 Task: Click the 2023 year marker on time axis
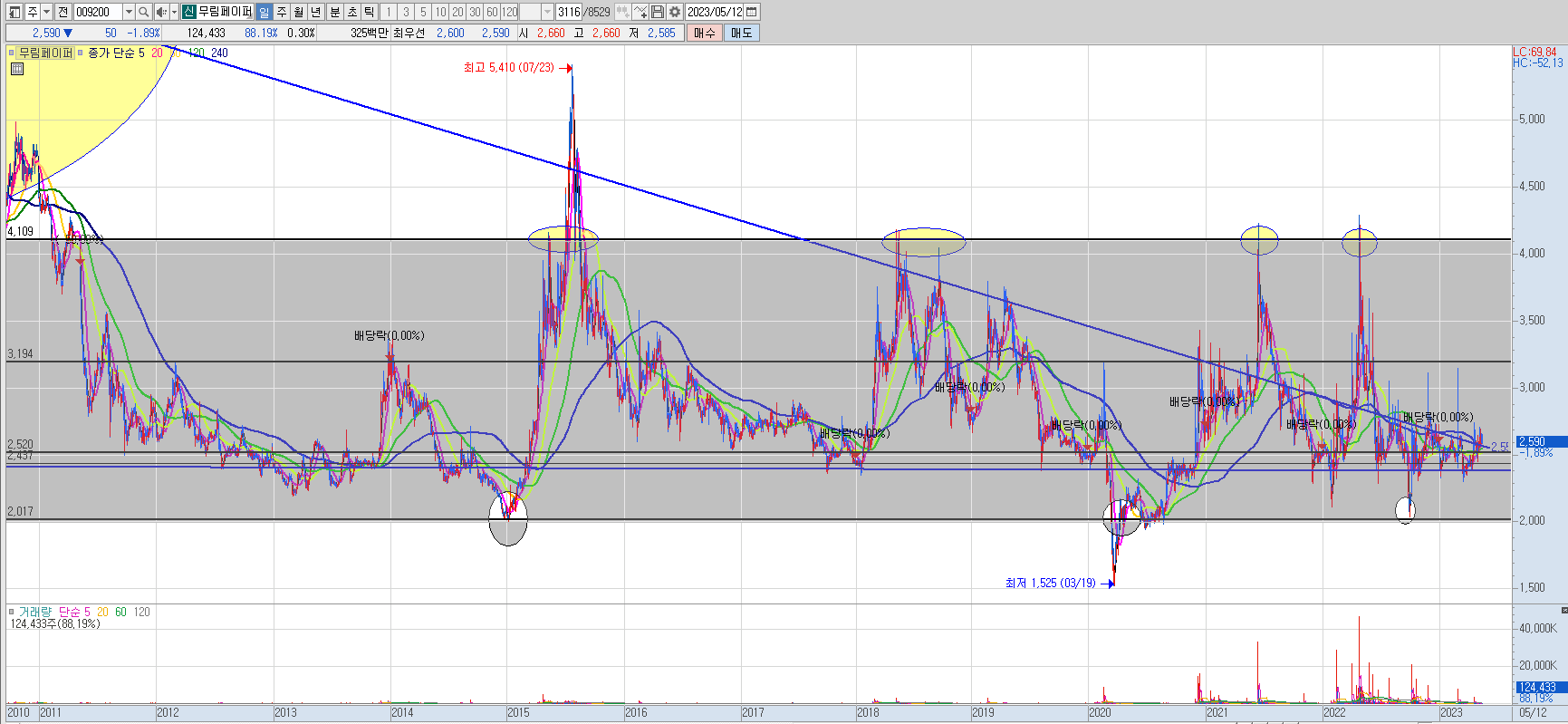[x=1451, y=713]
